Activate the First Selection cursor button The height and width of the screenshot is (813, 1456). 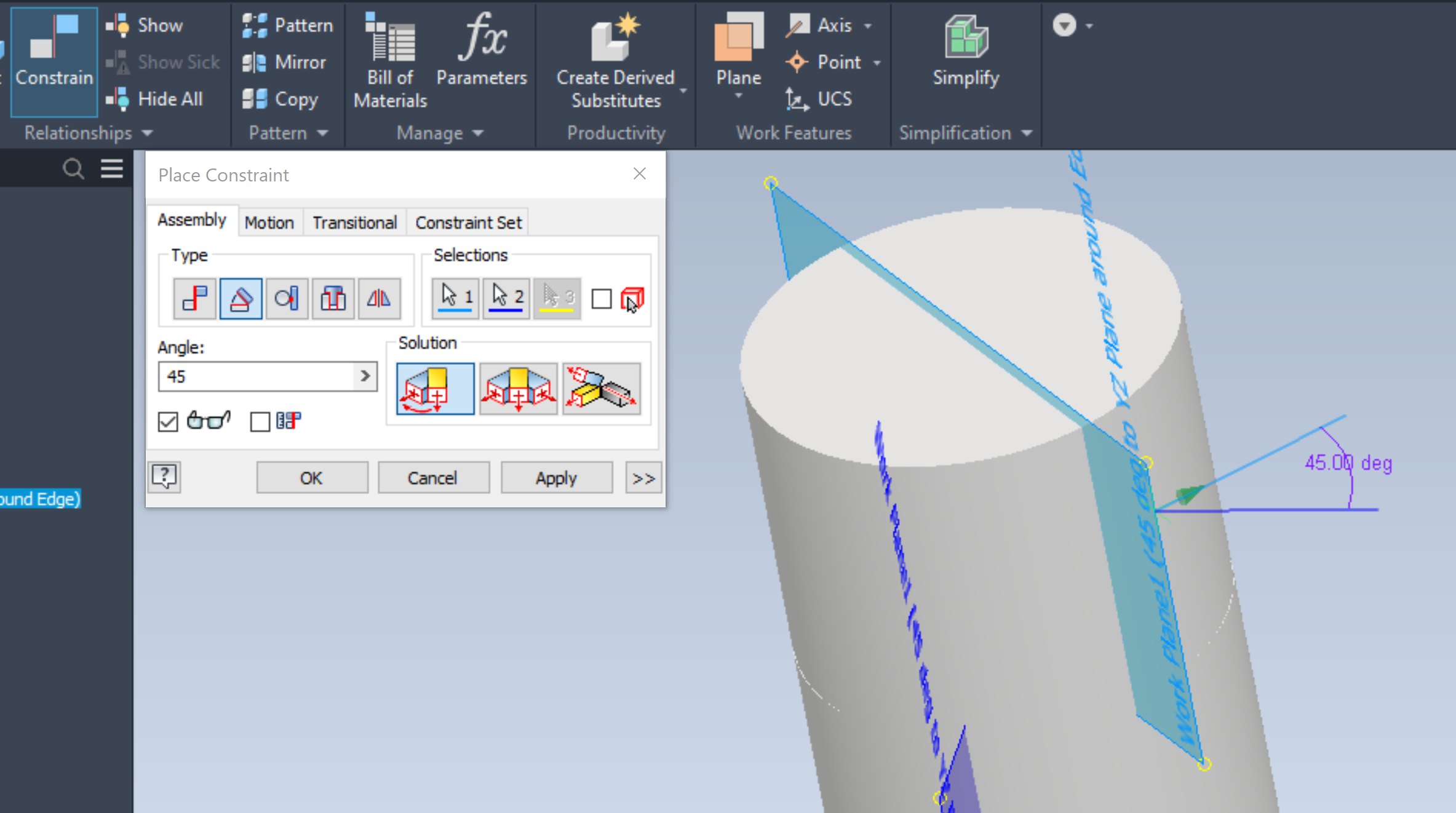(455, 298)
